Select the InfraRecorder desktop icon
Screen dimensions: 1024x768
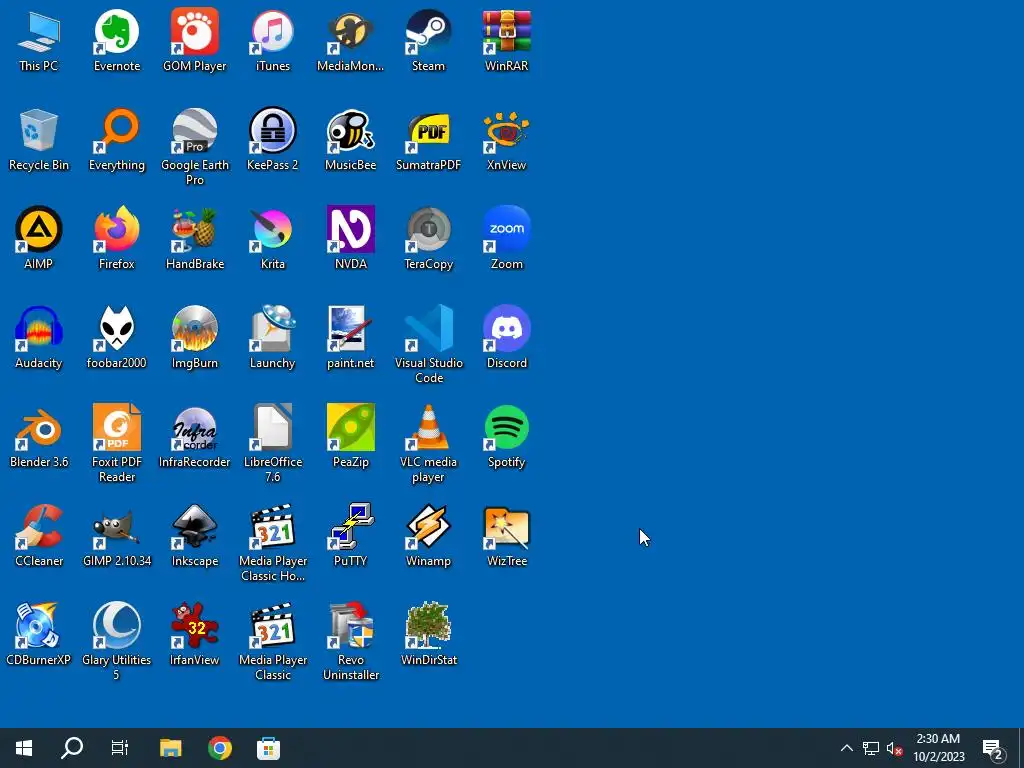pyautogui.click(x=195, y=428)
